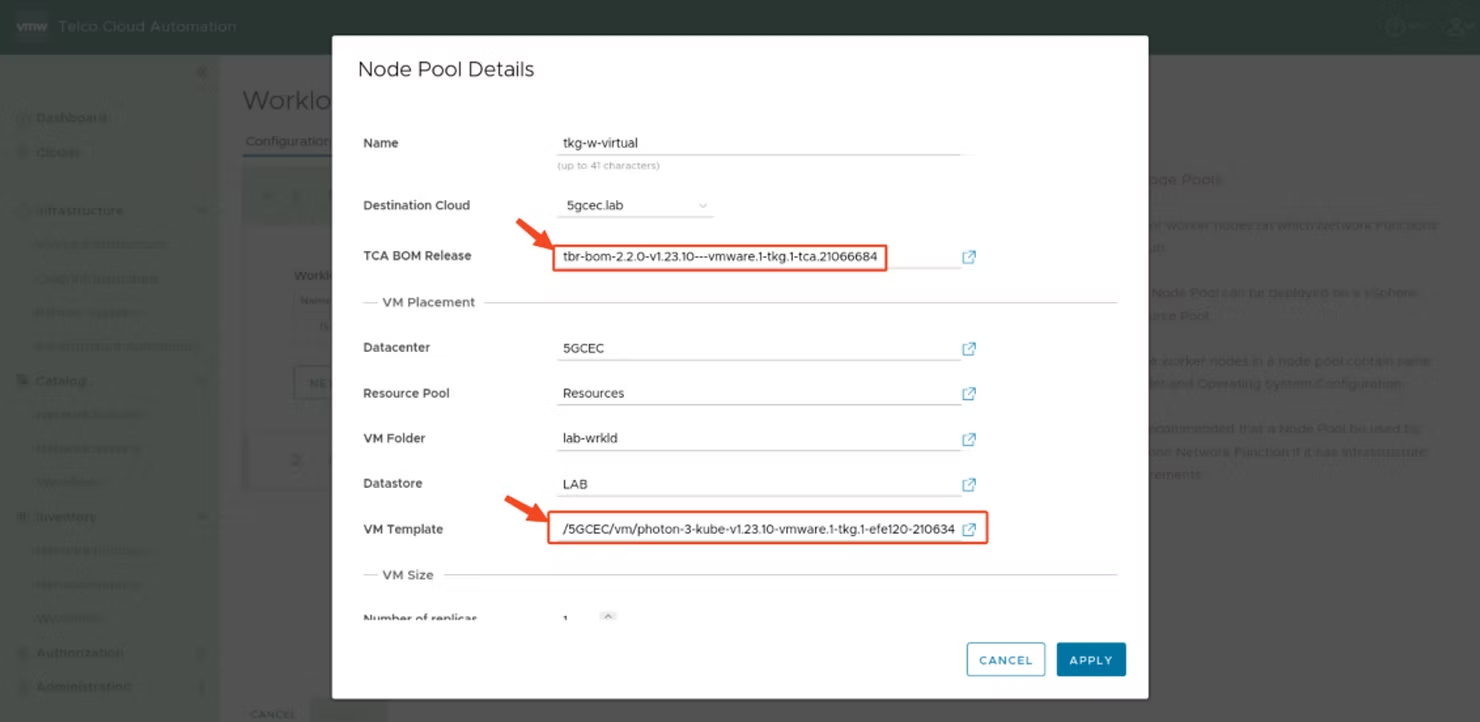Increase Number of replicas with the stepper
The height and width of the screenshot is (722, 1480).
coord(607,616)
